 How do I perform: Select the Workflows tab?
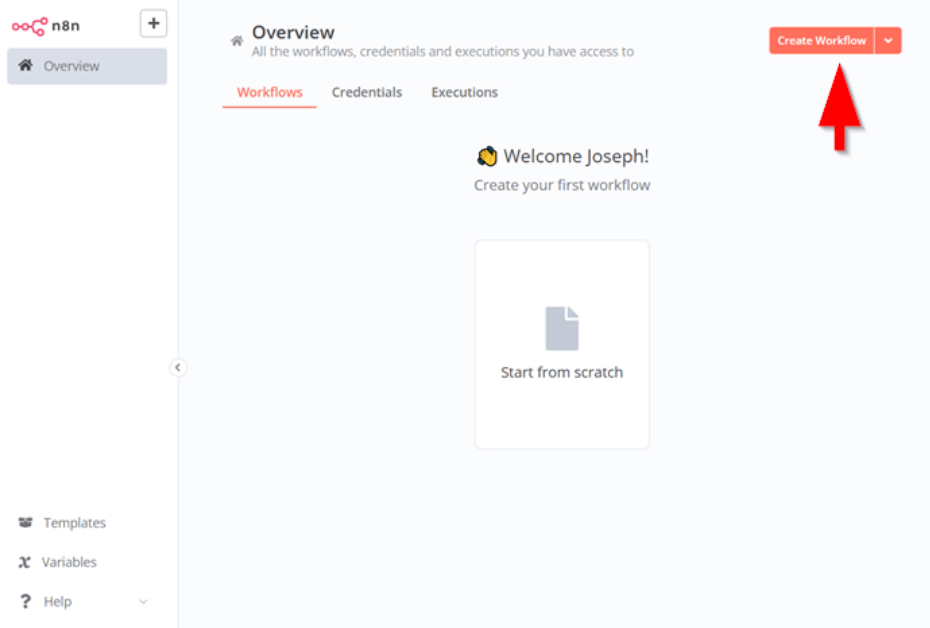coord(269,92)
